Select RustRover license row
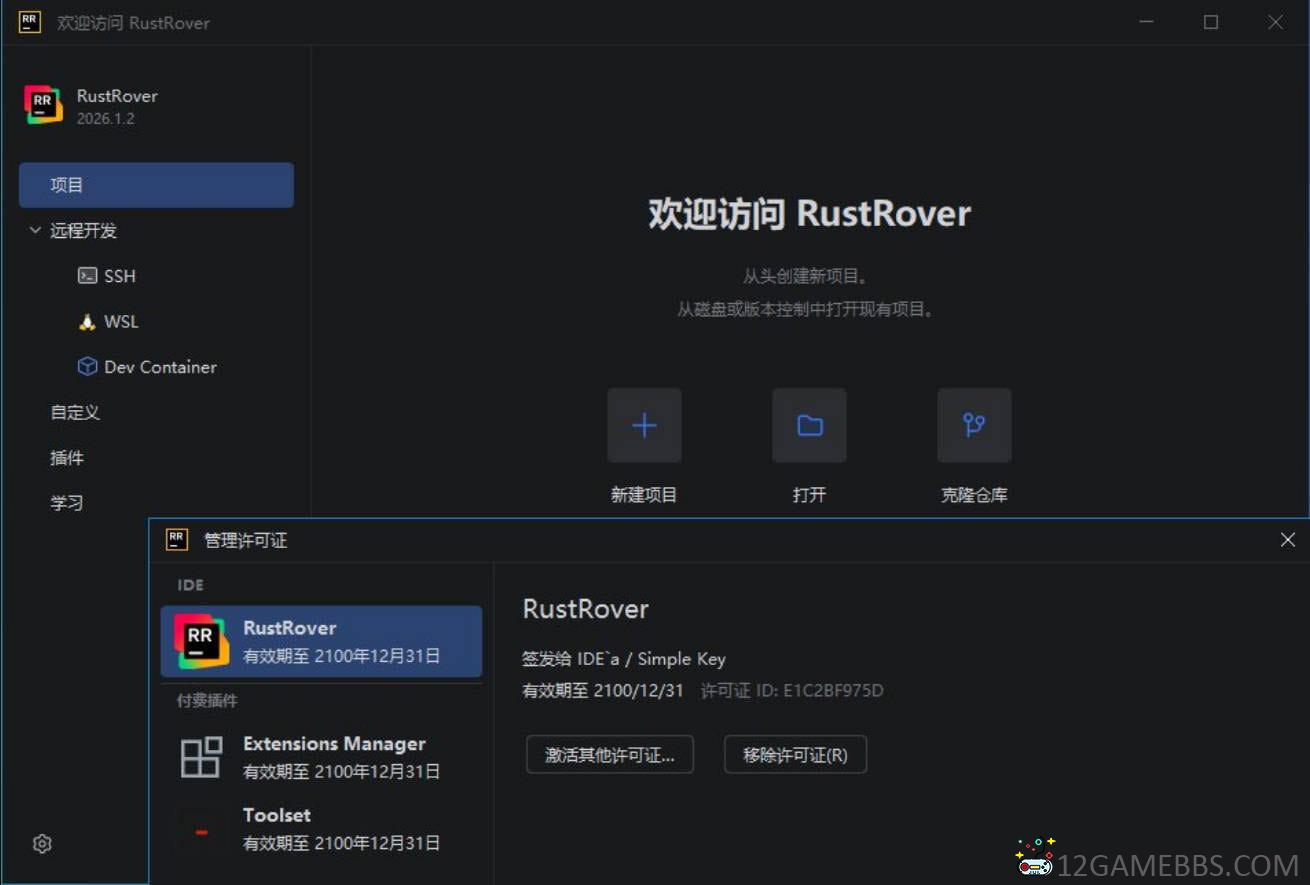Image resolution: width=1310 pixels, height=885 pixels. (x=321, y=641)
